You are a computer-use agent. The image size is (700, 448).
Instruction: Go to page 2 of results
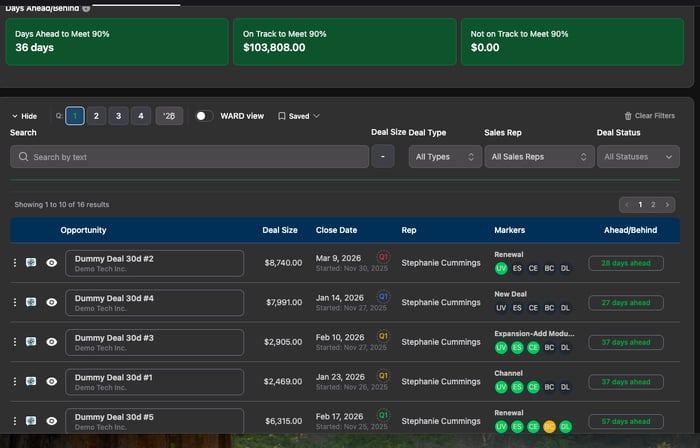coord(653,204)
